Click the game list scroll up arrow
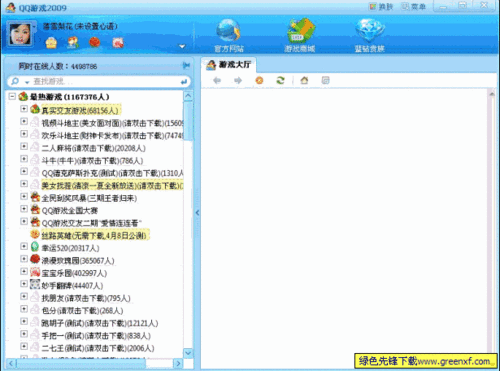Image resolution: width=500 pixels, height=371 pixels. point(188,96)
